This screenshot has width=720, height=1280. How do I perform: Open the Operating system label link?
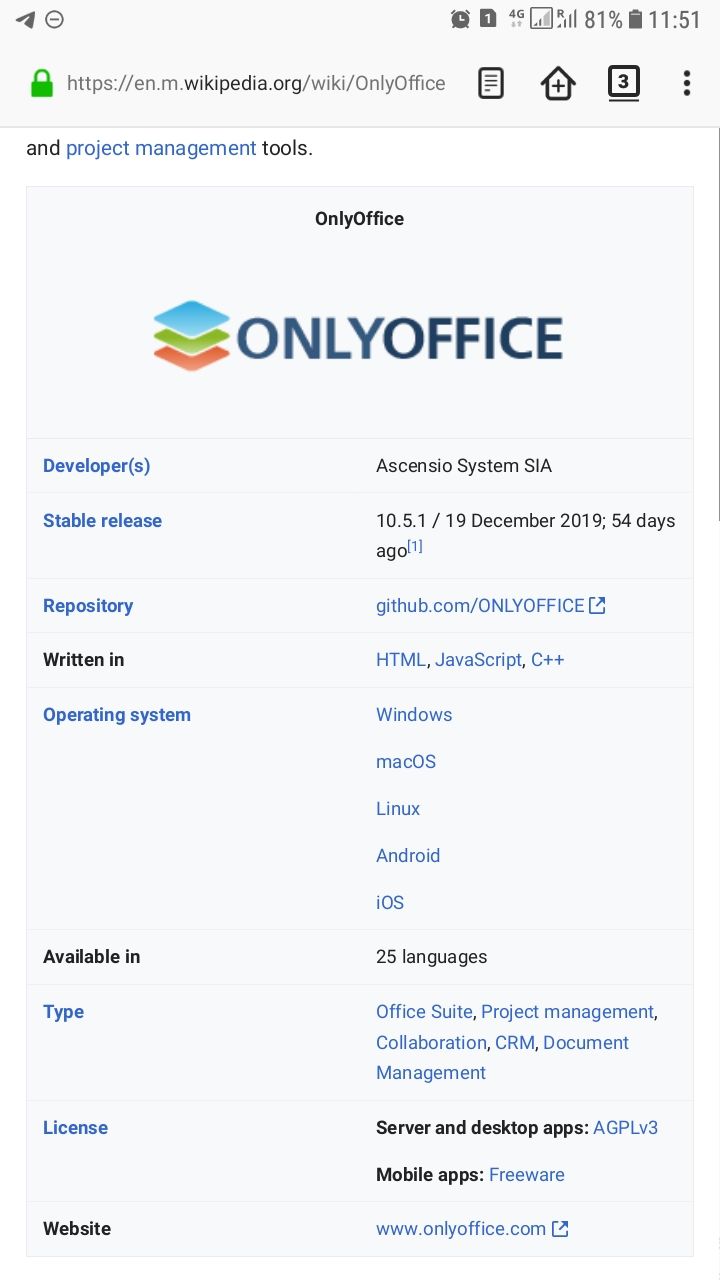click(x=117, y=714)
